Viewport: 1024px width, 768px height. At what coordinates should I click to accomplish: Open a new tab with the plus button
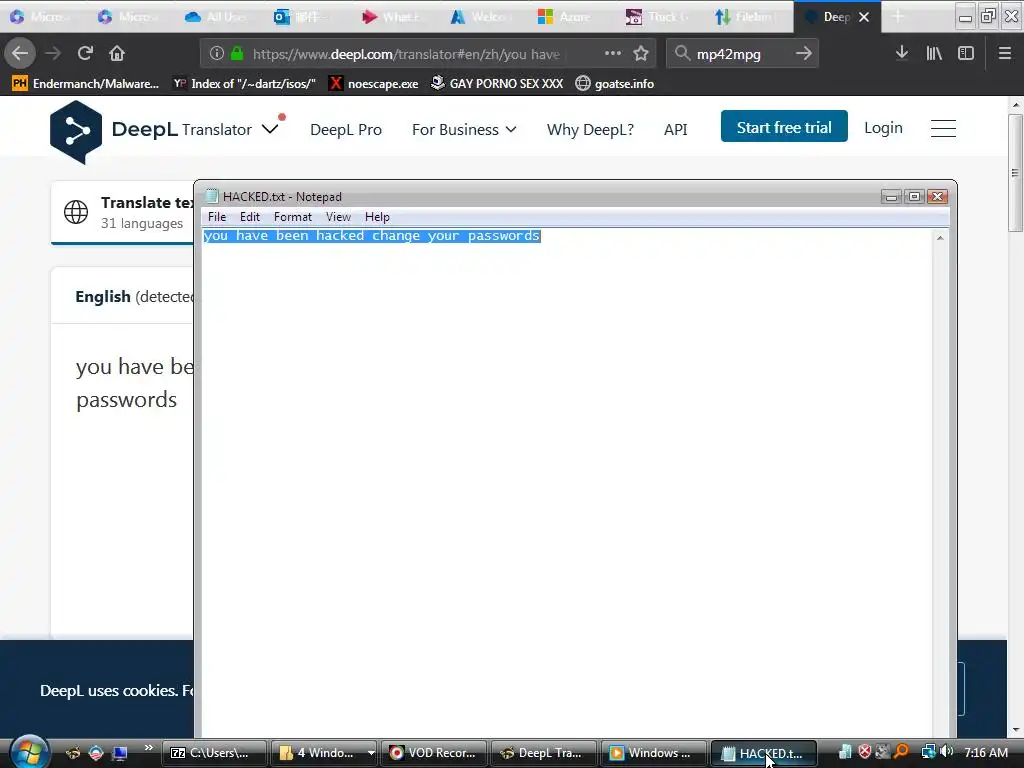898,16
